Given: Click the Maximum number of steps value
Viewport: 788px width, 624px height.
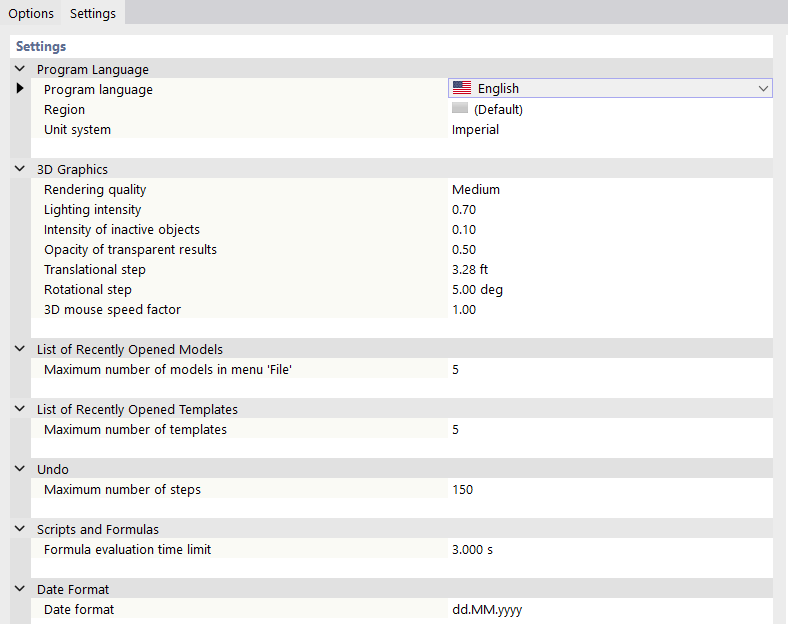Looking at the screenshot, I should click(x=463, y=489).
